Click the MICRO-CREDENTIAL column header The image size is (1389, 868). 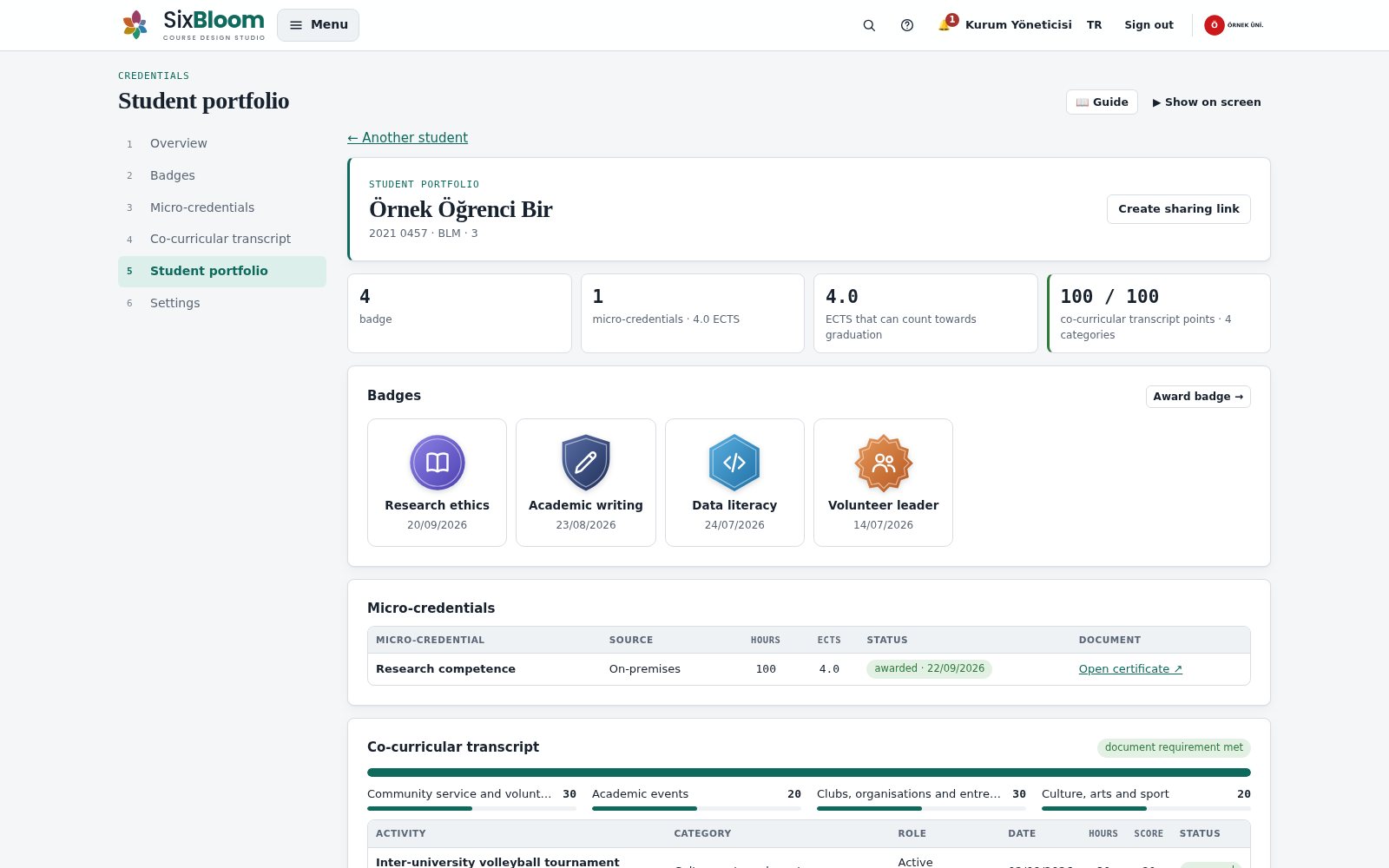(431, 640)
